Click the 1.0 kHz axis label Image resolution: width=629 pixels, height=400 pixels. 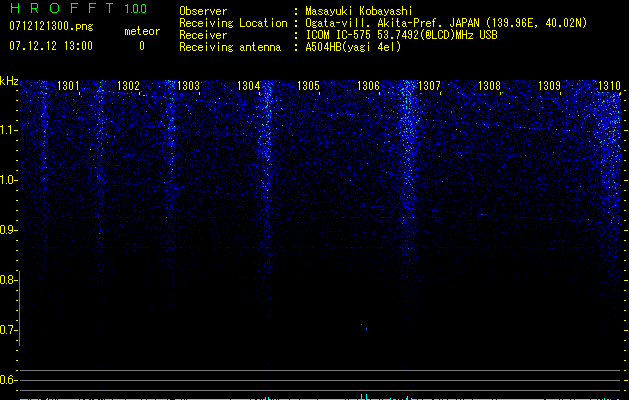(8, 180)
